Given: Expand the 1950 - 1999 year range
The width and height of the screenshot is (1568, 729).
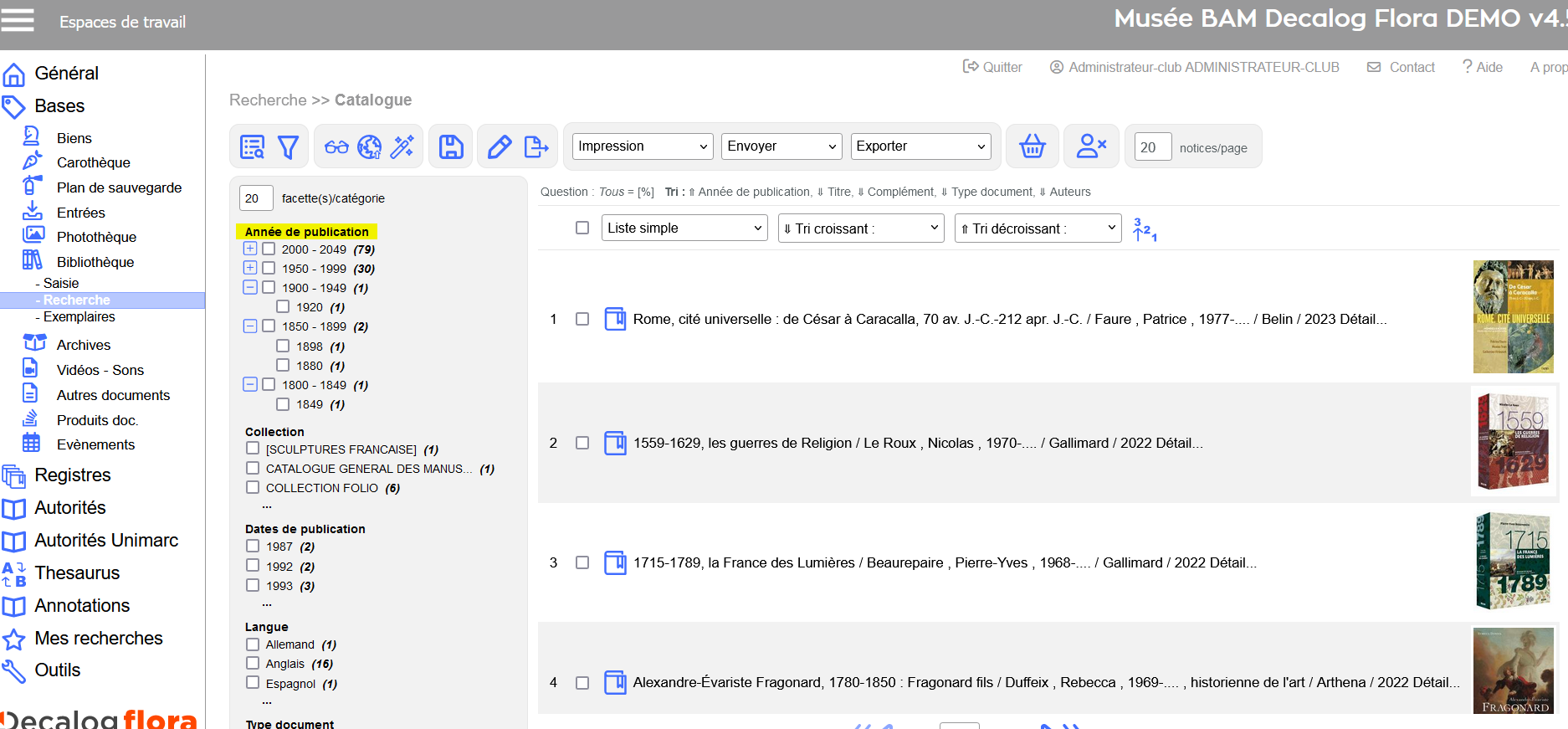Looking at the screenshot, I should coord(250,268).
